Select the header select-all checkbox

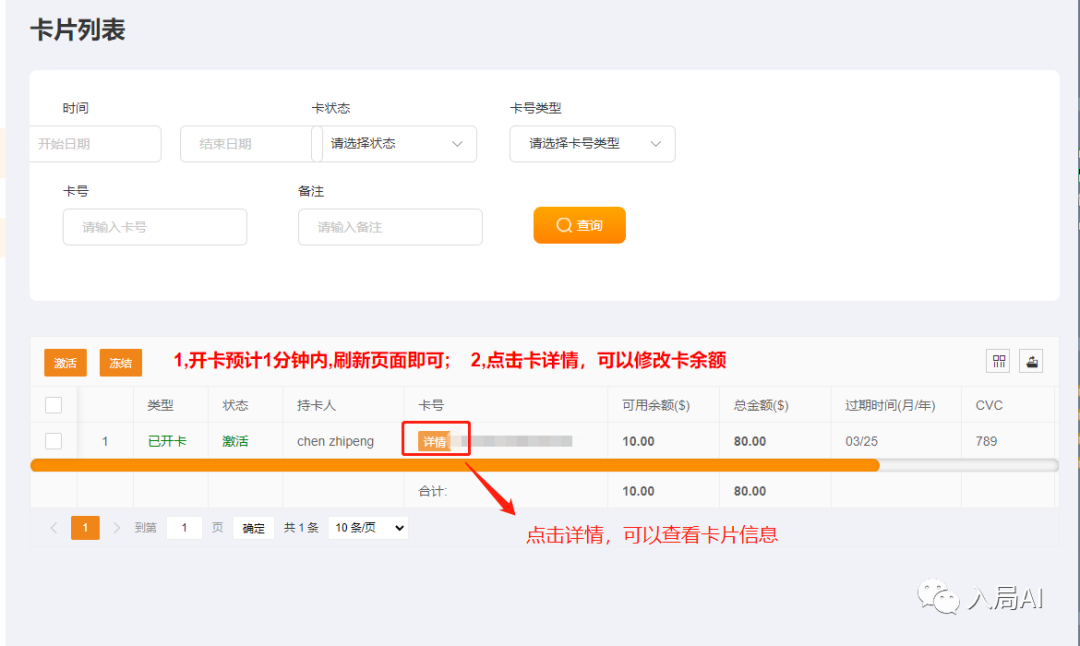tap(54, 405)
